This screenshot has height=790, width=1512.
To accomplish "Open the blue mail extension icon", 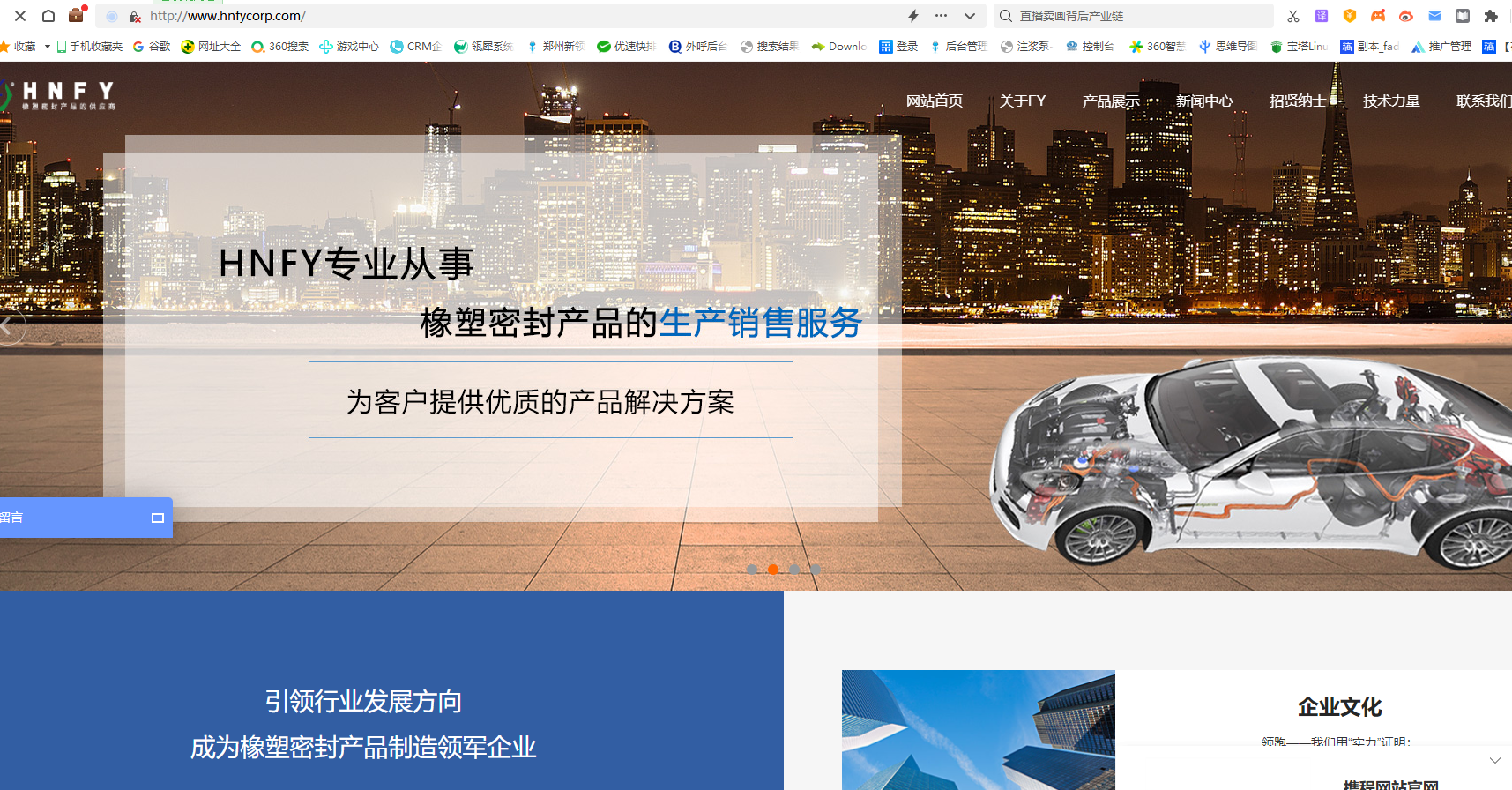I will point(1434,16).
